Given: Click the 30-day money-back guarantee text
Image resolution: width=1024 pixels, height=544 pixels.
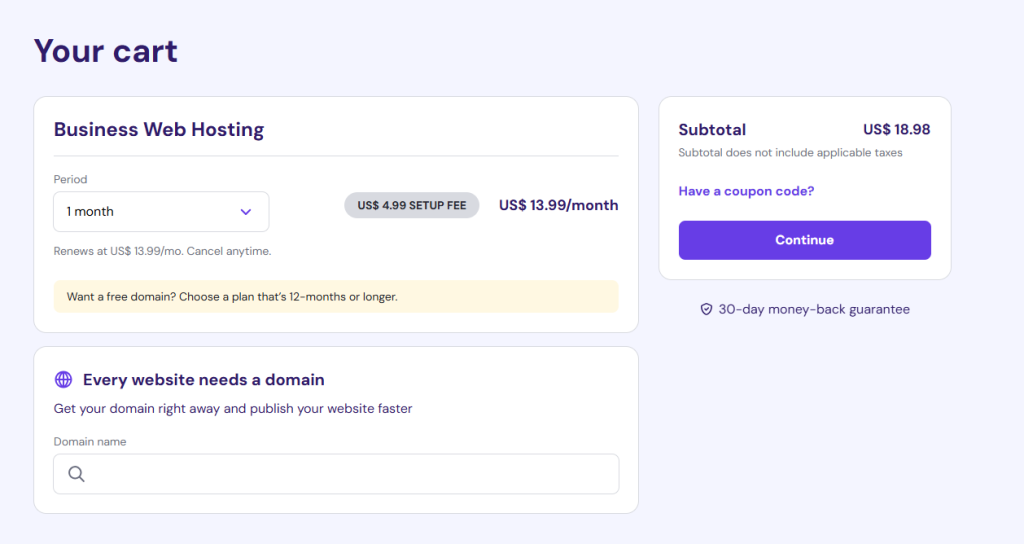Looking at the screenshot, I should click(x=814, y=310).
